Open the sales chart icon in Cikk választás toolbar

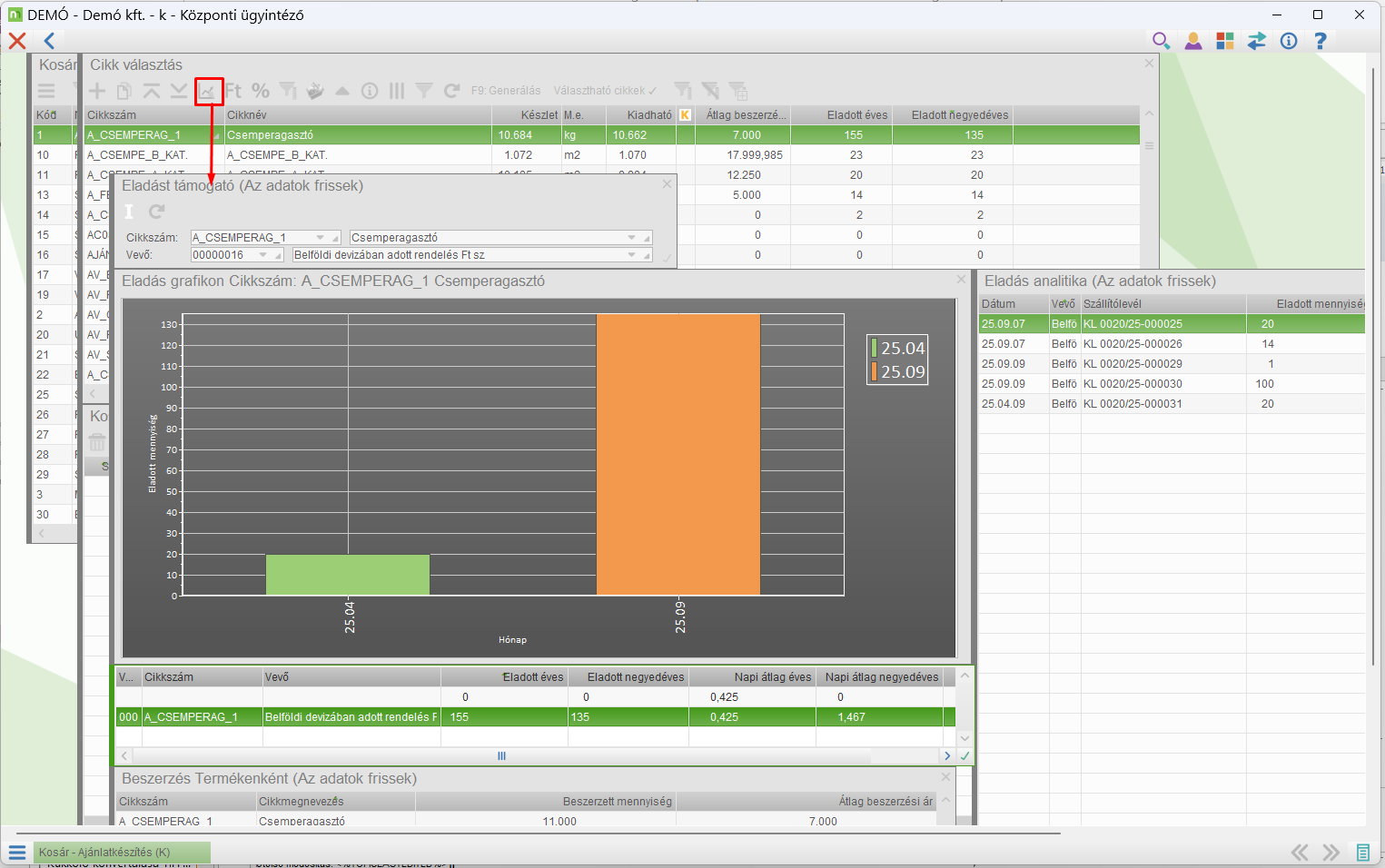208,91
